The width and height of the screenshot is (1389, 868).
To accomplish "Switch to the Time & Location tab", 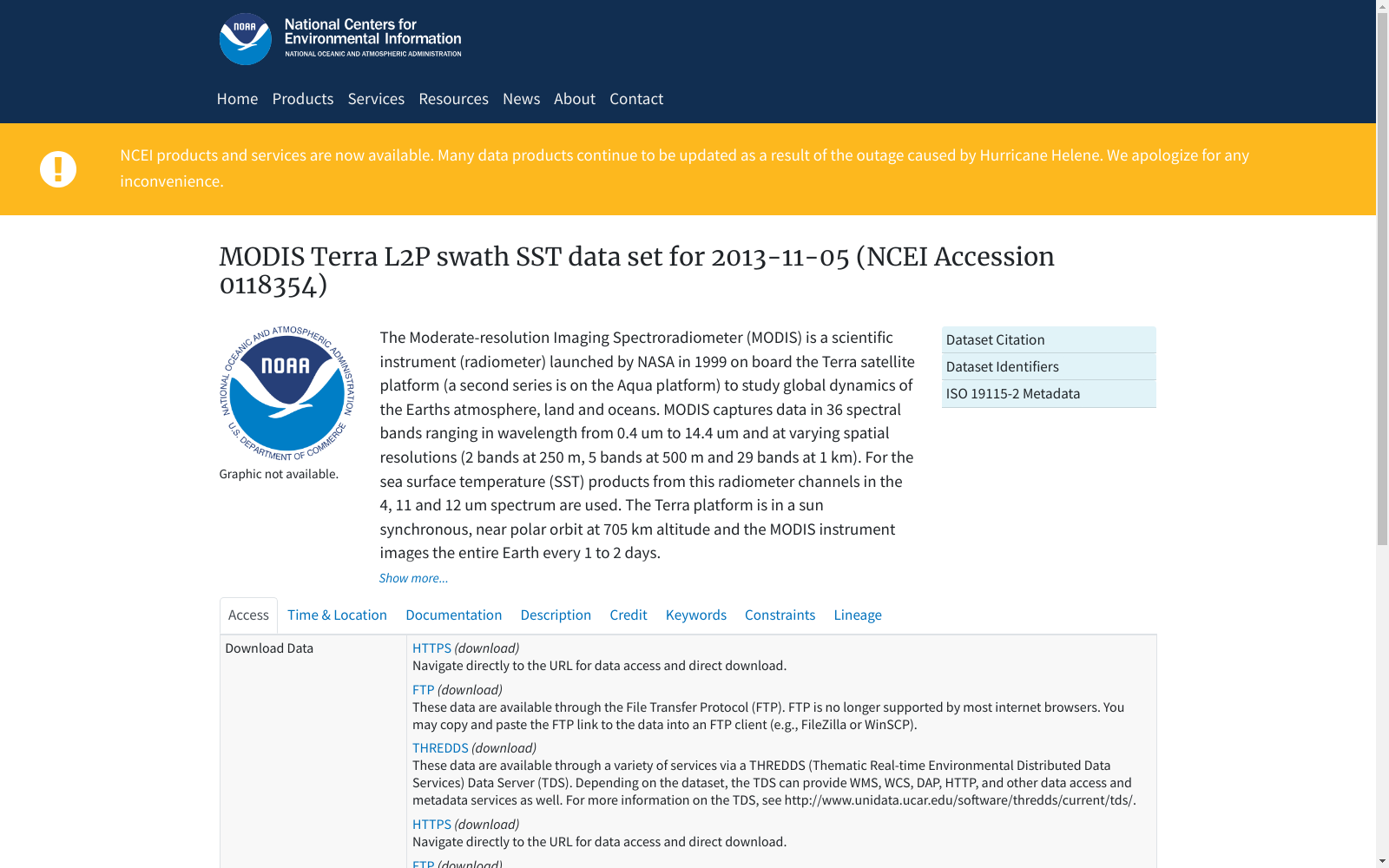I will click(x=337, y=615).
